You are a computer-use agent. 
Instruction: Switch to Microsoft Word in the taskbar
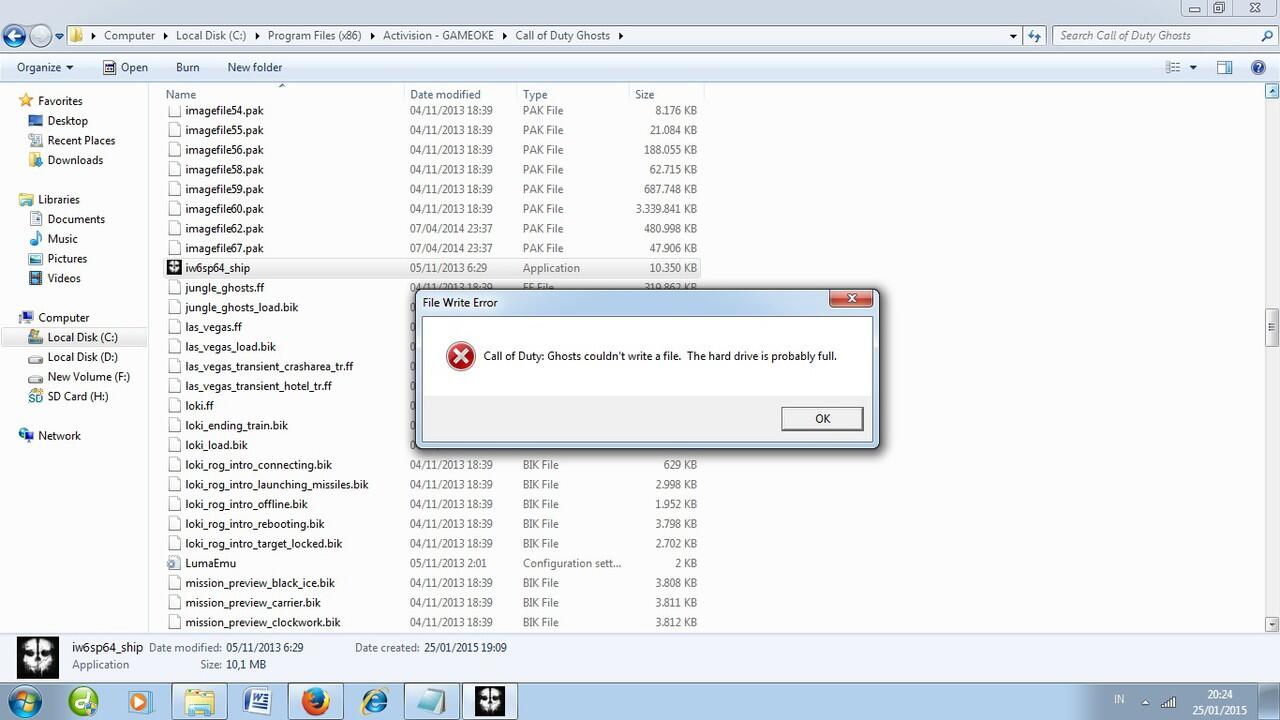(x=257, y=702)
